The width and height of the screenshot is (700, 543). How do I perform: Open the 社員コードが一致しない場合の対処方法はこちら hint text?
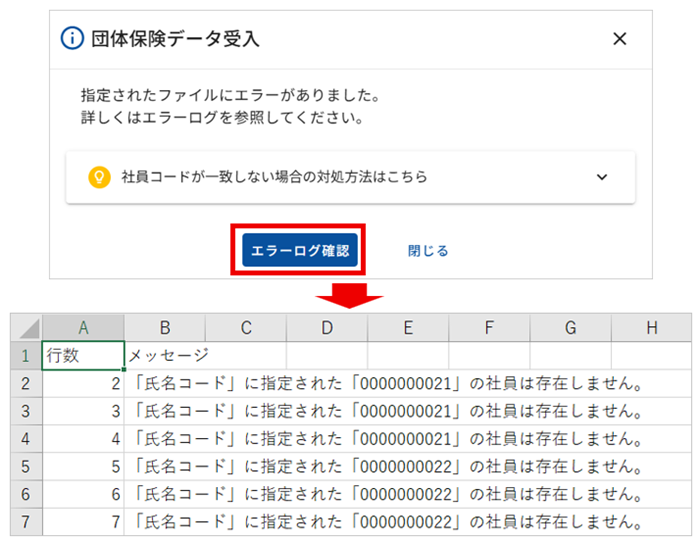pyautogui.click(x=274, y=177)
